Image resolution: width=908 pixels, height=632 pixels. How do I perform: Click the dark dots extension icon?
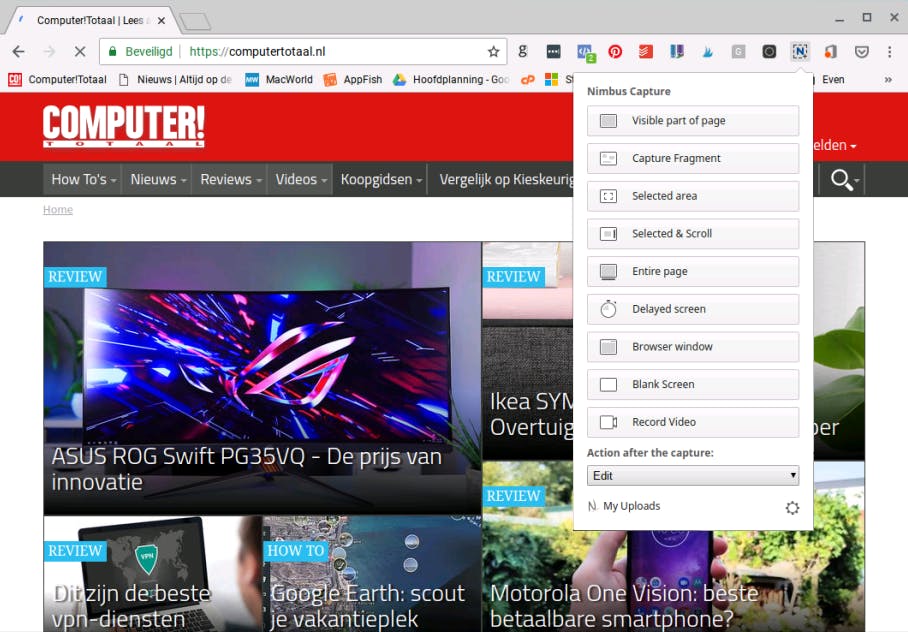pos(554,52)
